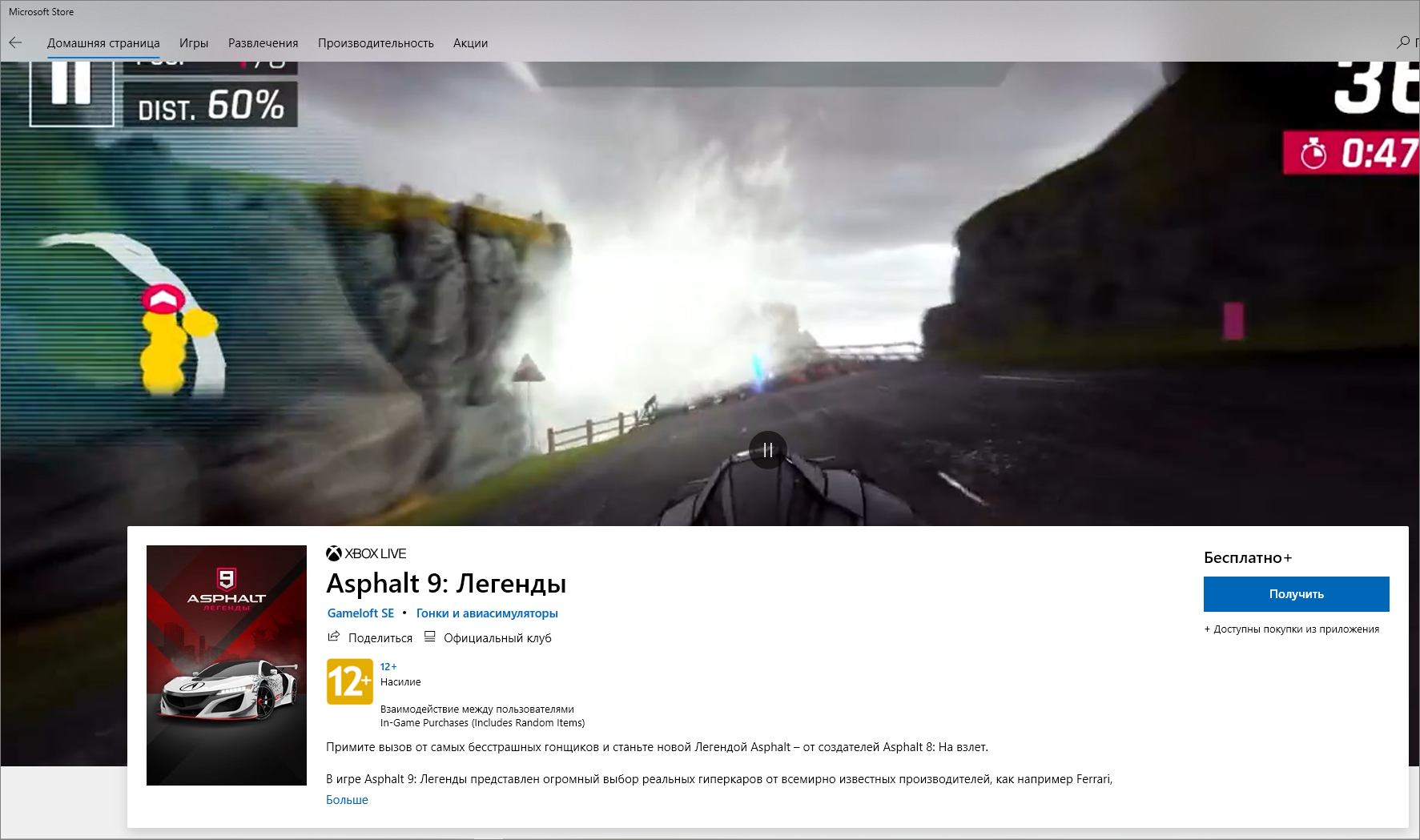
Task: Click Взаимодействие между пользователями text
Action: (477, 709)
